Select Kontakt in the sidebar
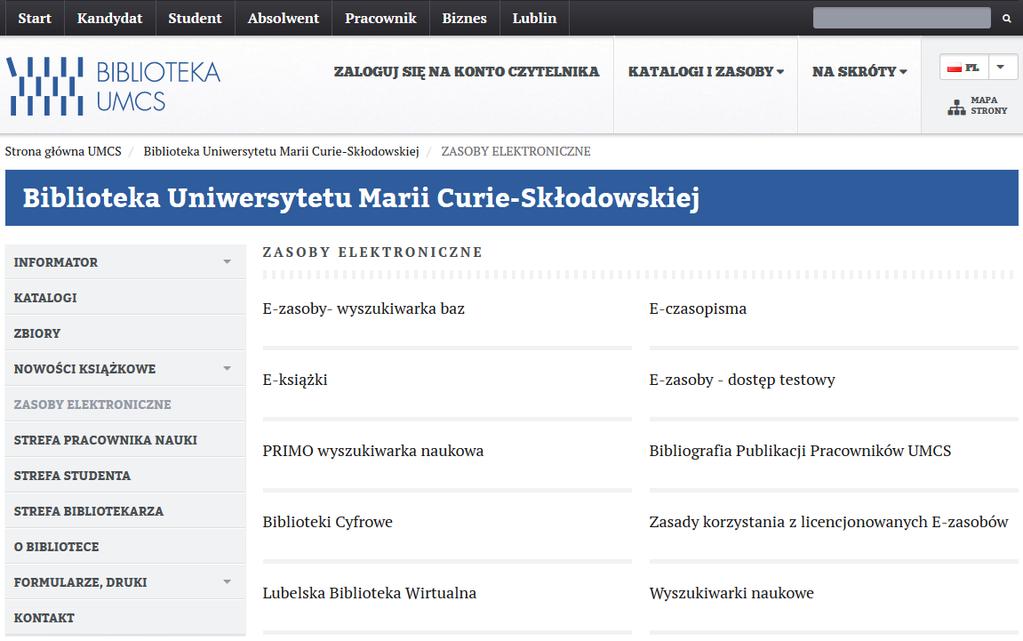The width and height of the screenshot is (1023, 641). 125,618
